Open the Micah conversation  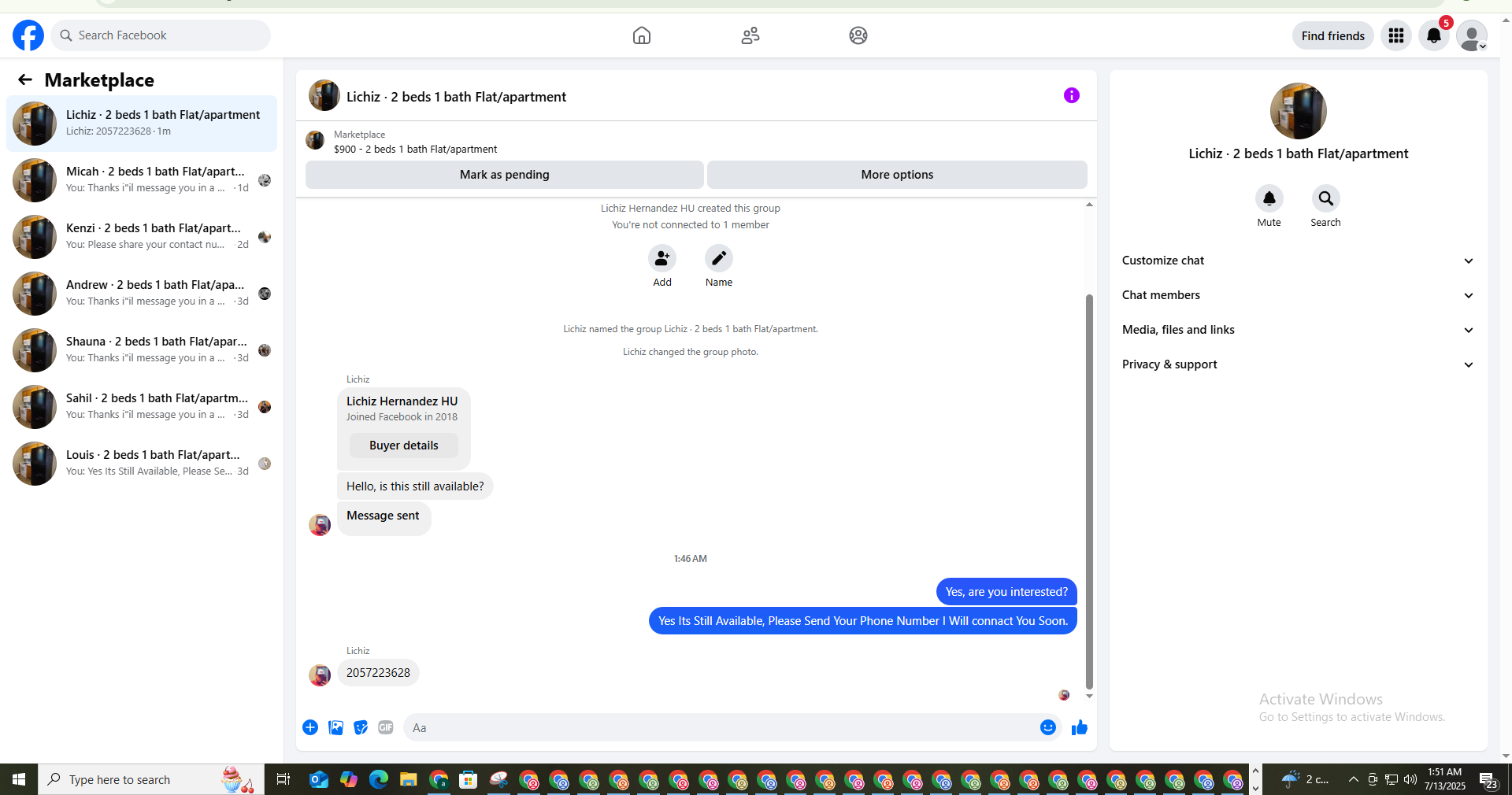coord(142,180)
